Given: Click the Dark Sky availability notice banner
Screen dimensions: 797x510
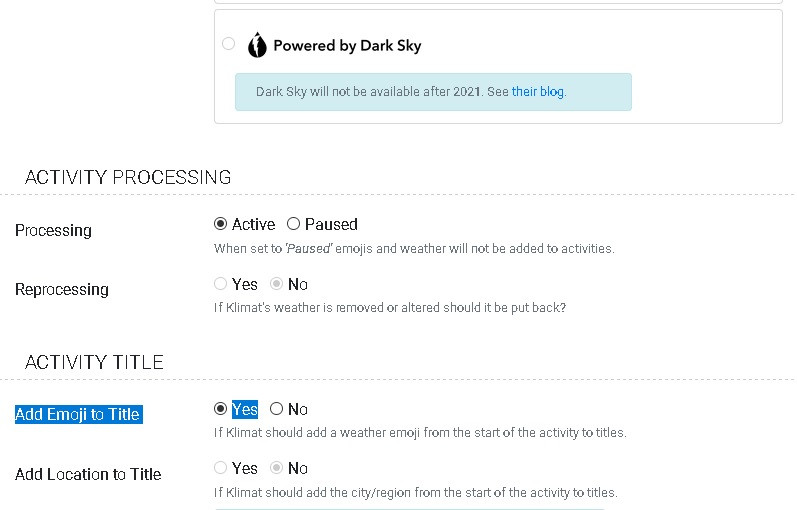Looking at the screenshot, I should point(433,92).
